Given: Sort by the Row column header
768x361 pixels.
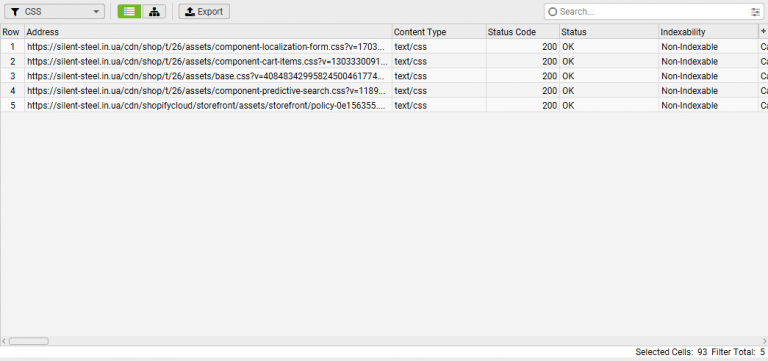Looking at the screenshot, I should point(12,32).
